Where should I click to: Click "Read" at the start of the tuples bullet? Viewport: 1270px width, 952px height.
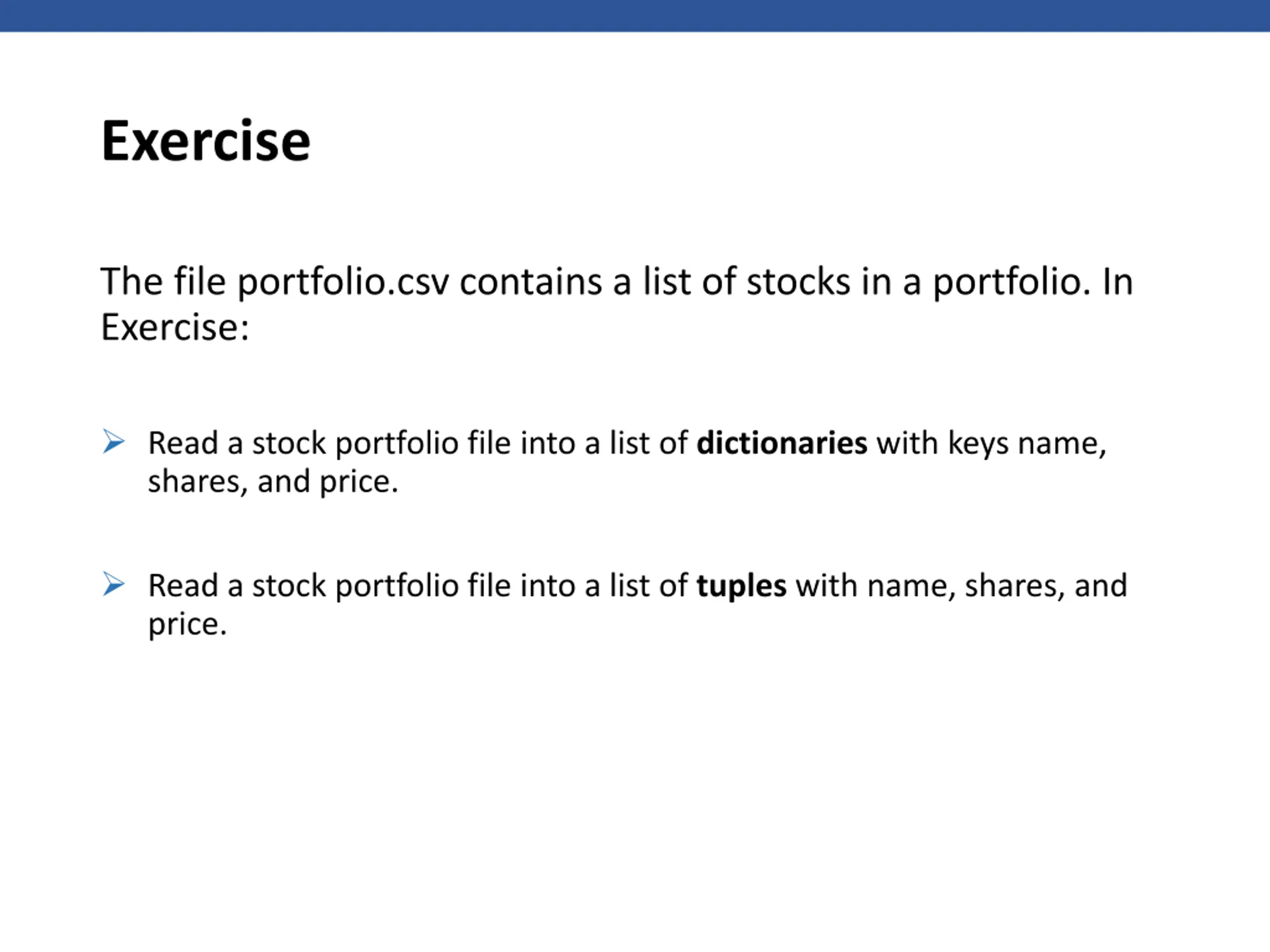183,586
